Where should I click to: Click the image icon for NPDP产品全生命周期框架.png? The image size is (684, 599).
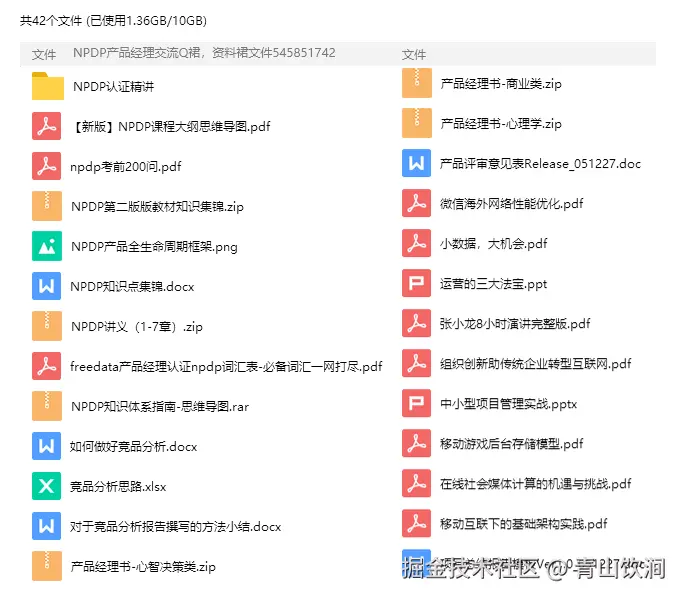pyautogui.click(x=47, y=246)
